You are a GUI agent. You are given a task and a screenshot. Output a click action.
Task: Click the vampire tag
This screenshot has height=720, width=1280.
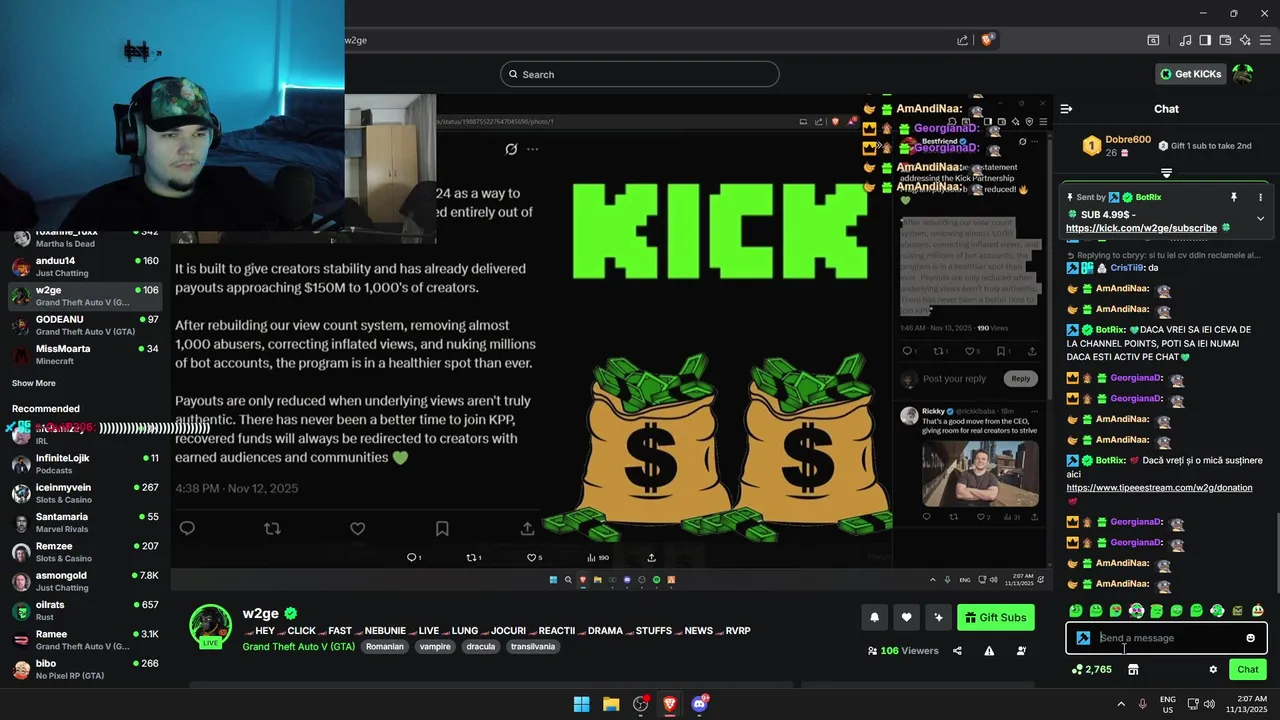click(x=435, y=647)
